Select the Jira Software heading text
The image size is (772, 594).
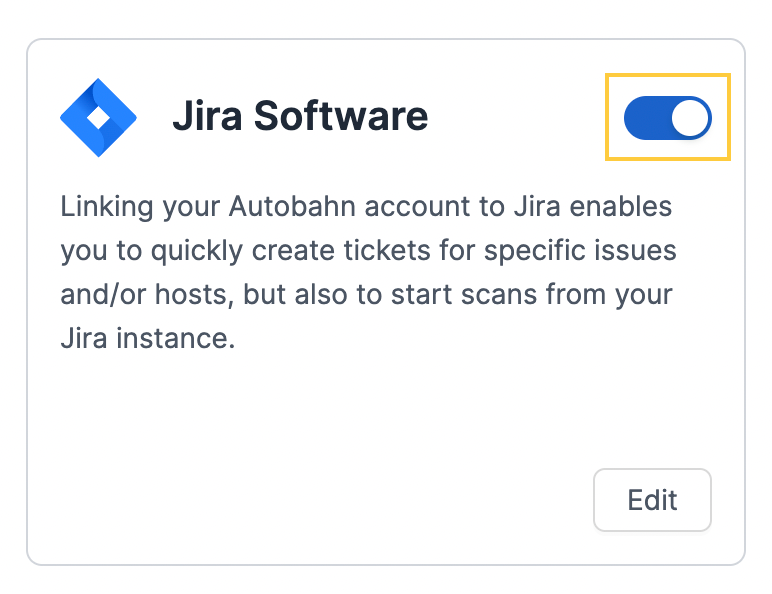pos(300,116)
